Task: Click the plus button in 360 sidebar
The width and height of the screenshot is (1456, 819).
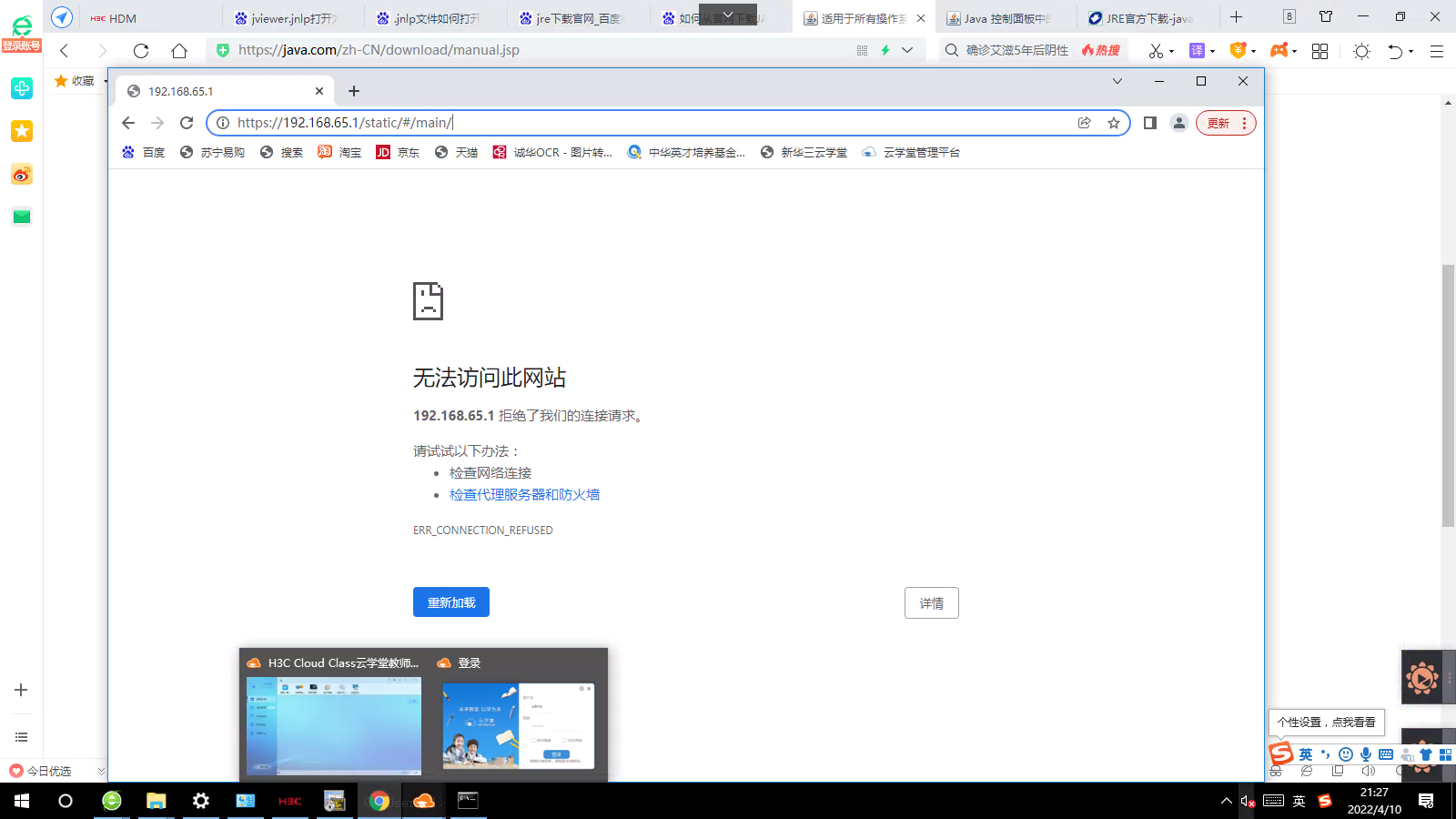Action: click(x=21, y=690)
